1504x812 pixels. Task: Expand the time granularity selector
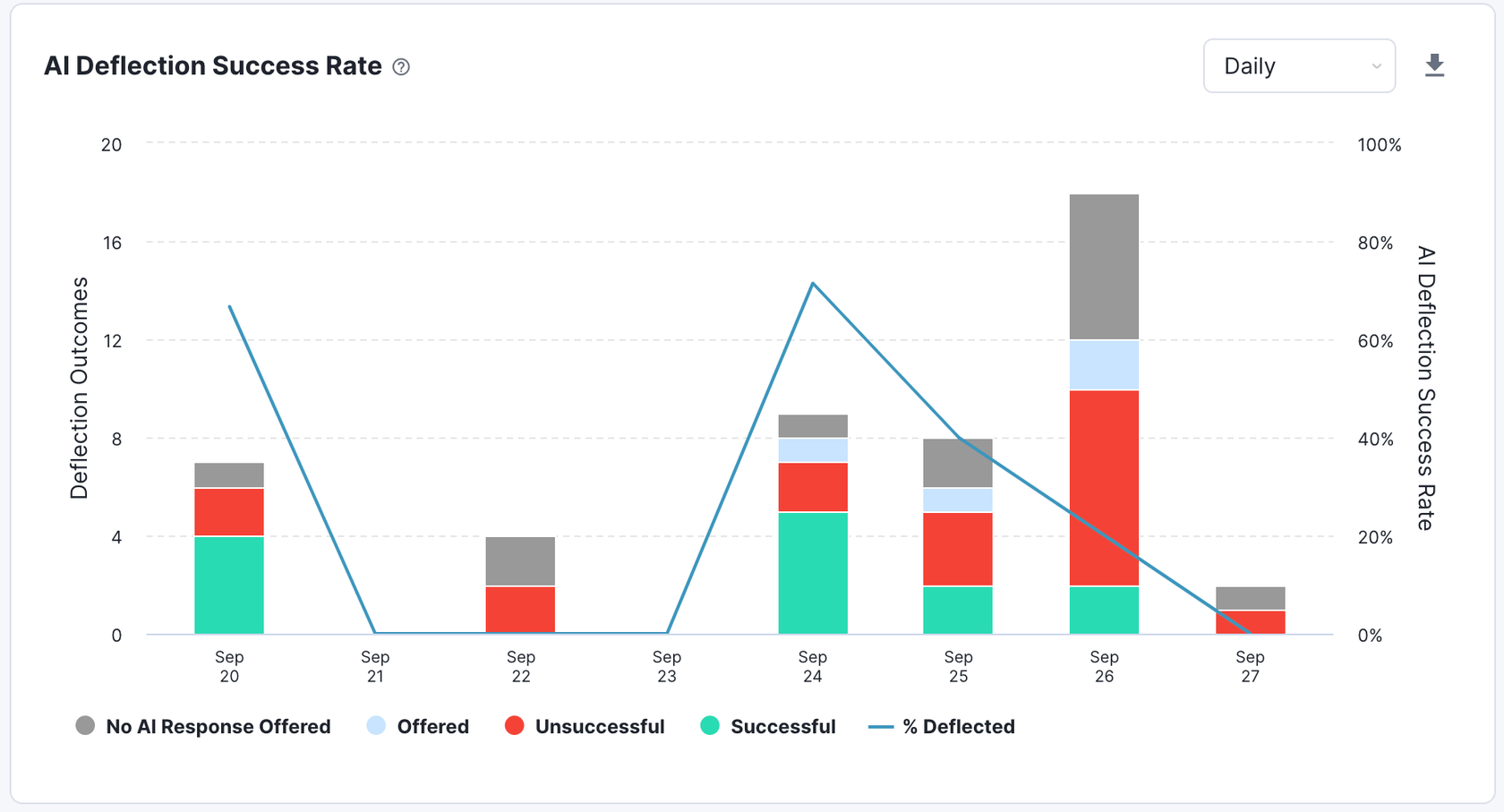coord(1299,65)
